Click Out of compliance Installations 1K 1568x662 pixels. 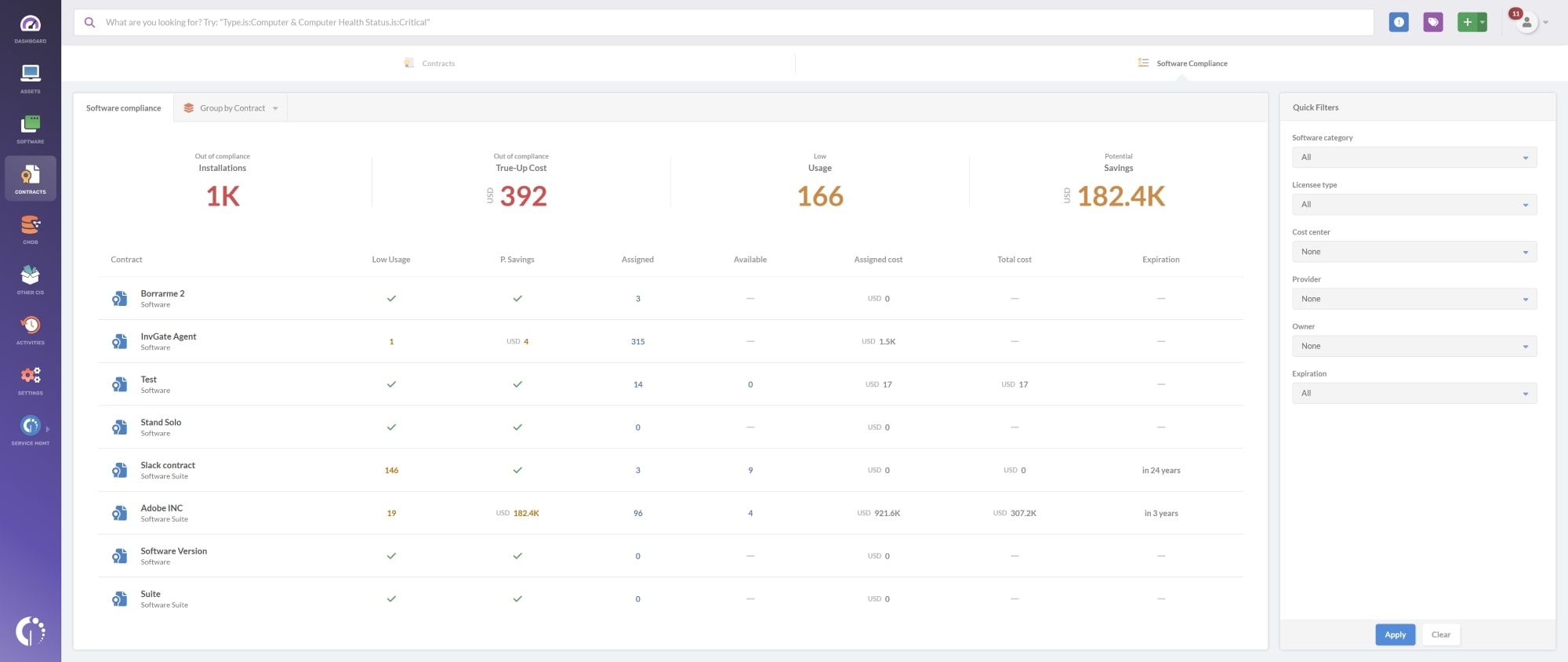(223, 196)
